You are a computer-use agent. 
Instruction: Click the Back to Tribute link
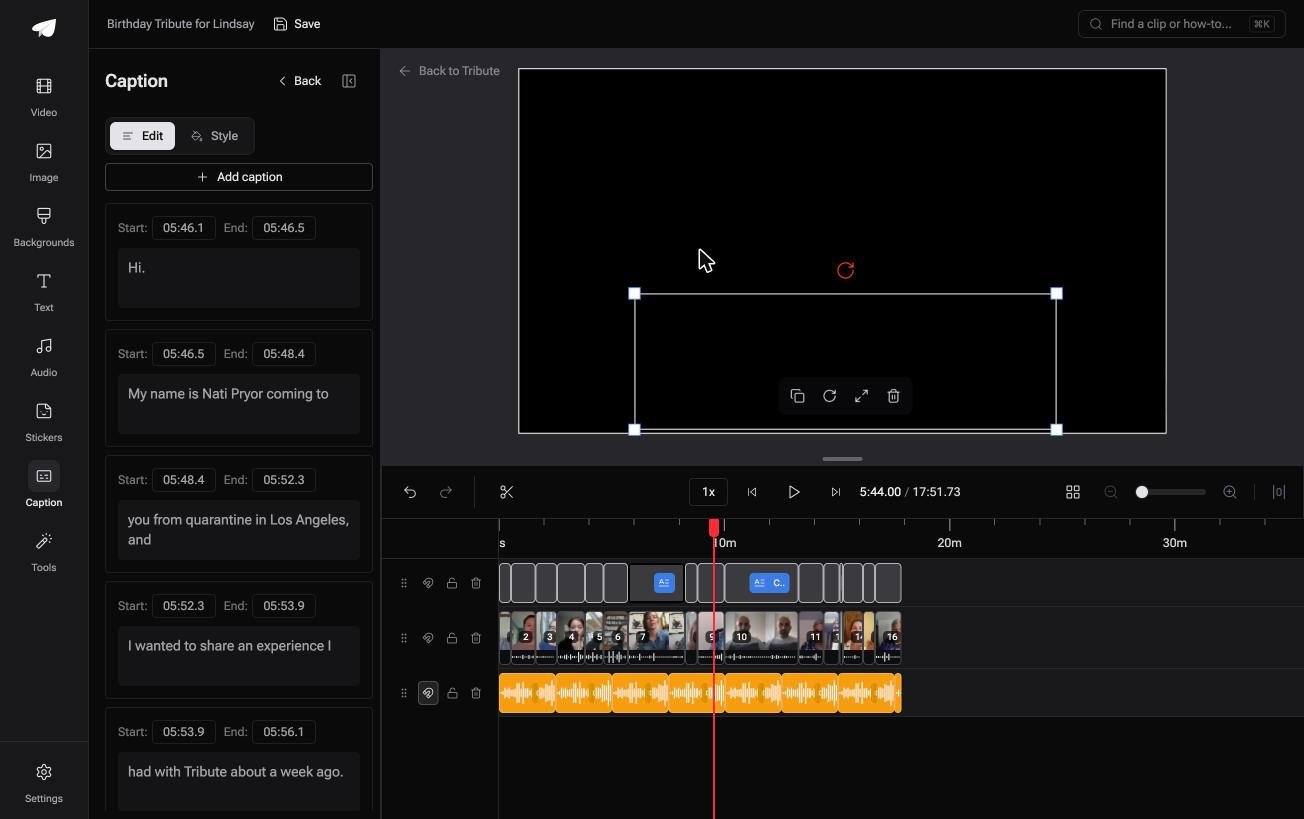[449, 71]
